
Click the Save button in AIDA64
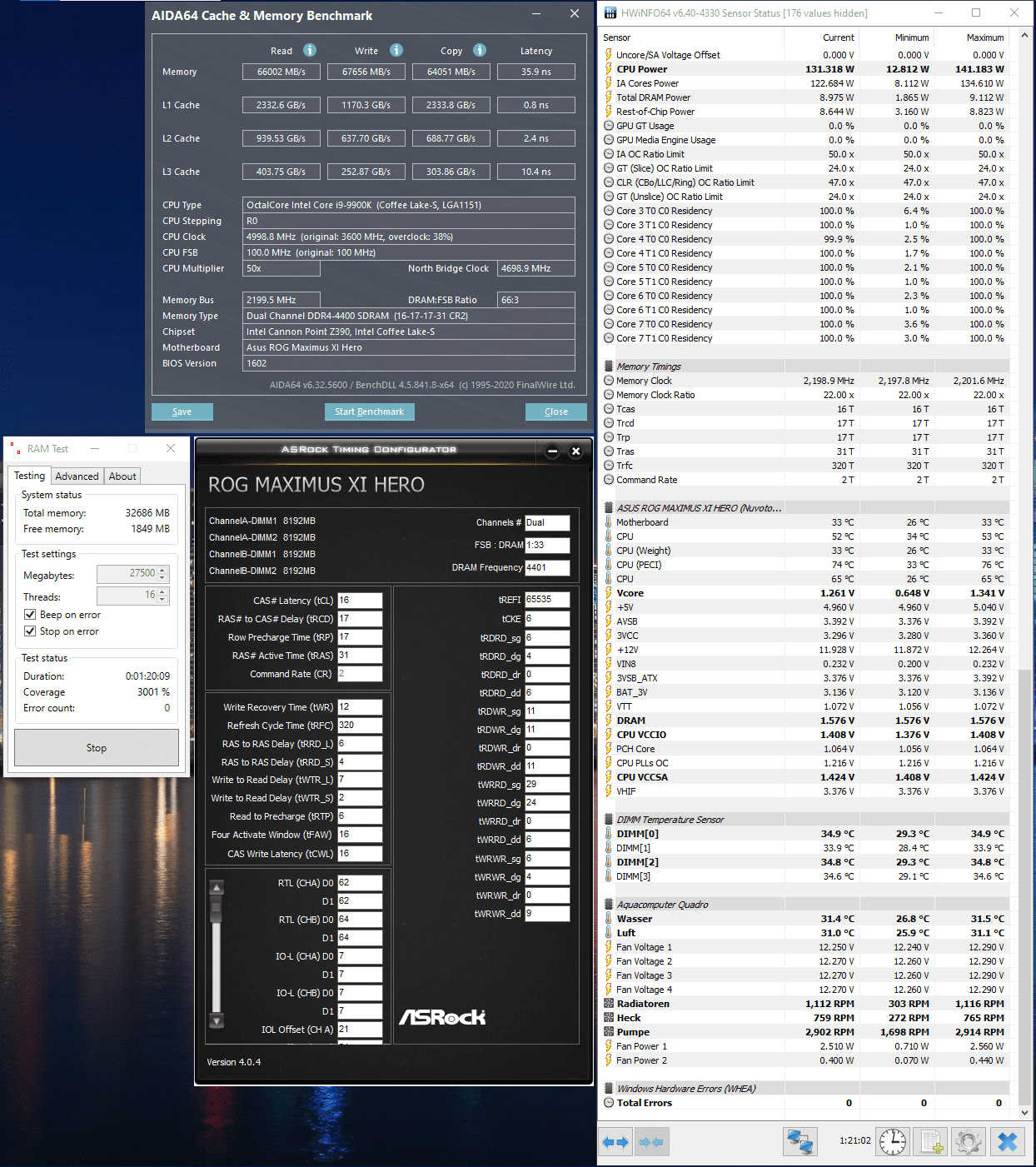[182, 411]
